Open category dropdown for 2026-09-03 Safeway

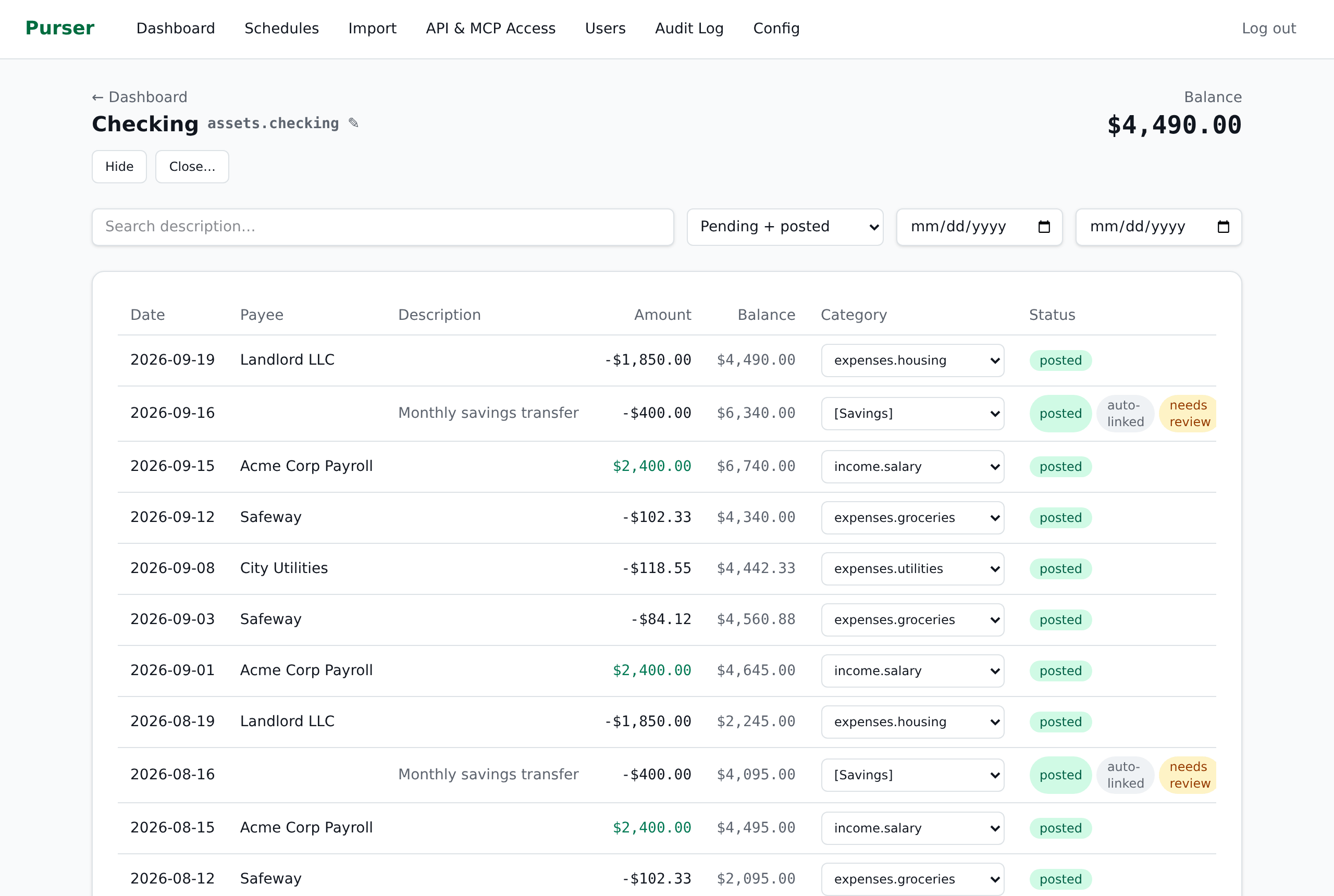(912, 620)
